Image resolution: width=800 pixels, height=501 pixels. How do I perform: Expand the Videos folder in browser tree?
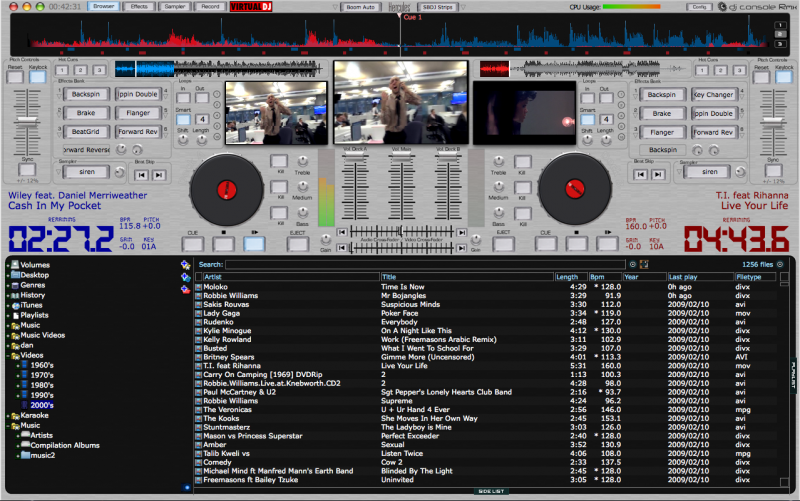6,355
